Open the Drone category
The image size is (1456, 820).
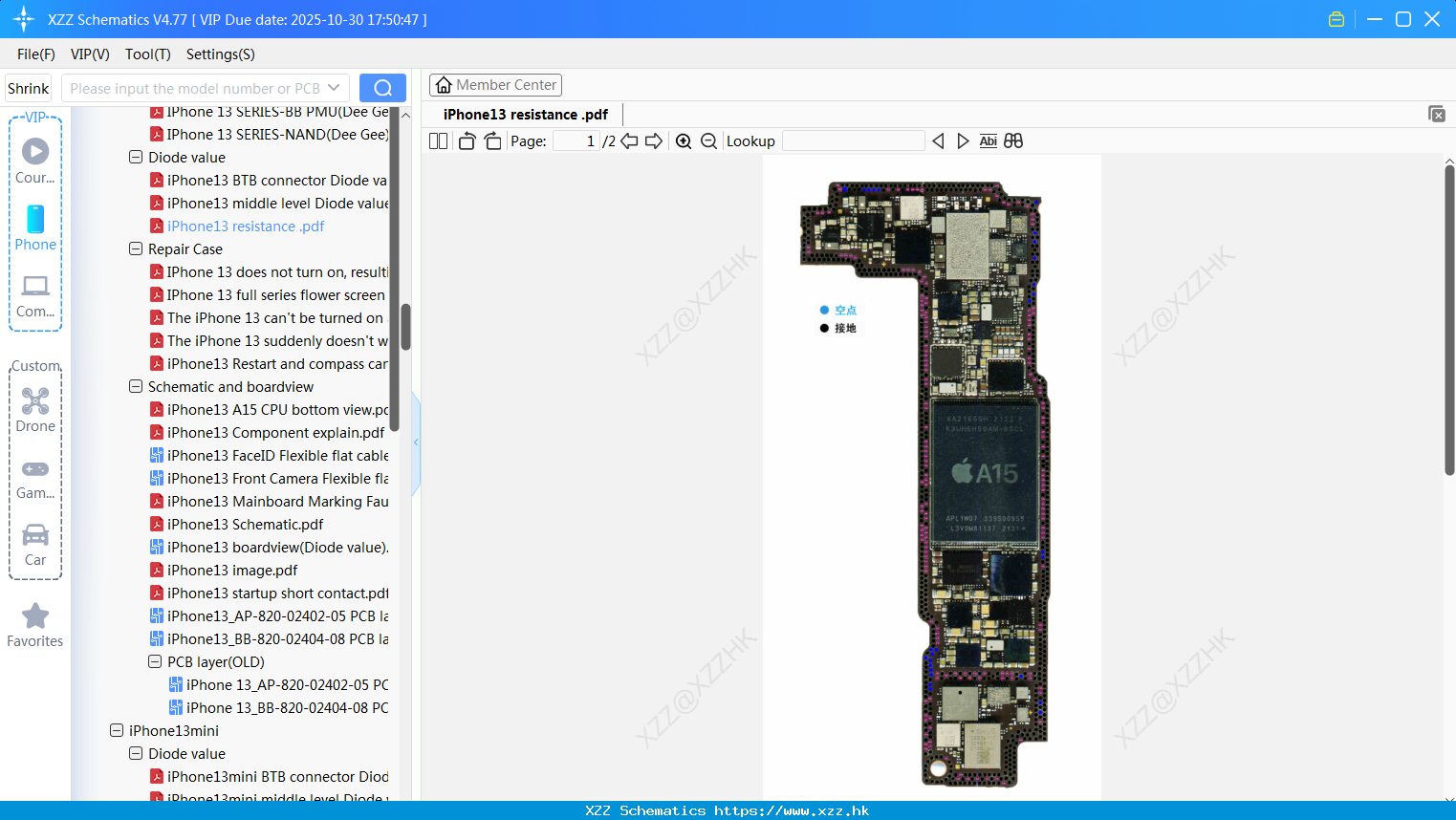pyautogui.click(x=35, y=410)
